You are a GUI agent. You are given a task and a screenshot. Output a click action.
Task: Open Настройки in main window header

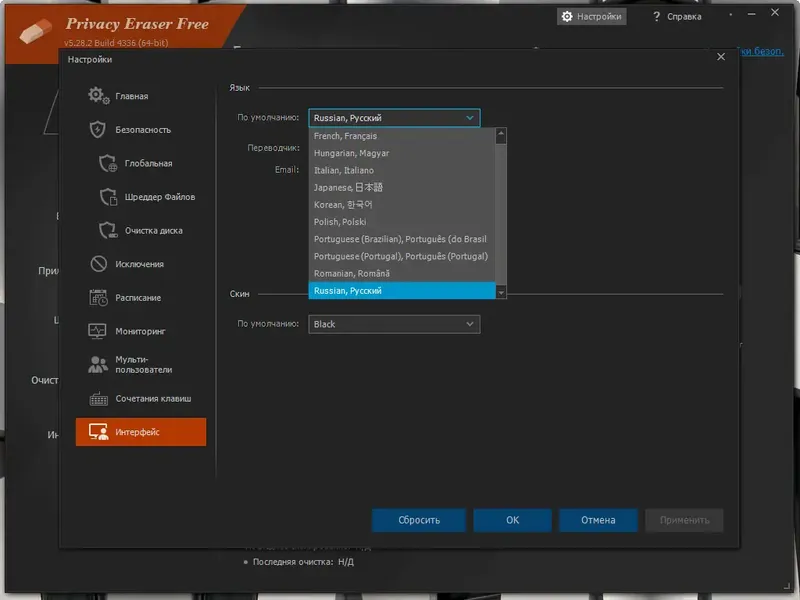point(592,16)
